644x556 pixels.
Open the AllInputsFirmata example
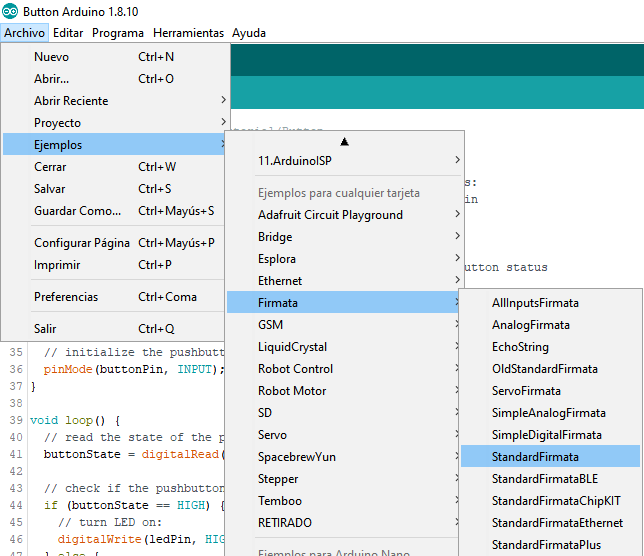pos(550,303)
